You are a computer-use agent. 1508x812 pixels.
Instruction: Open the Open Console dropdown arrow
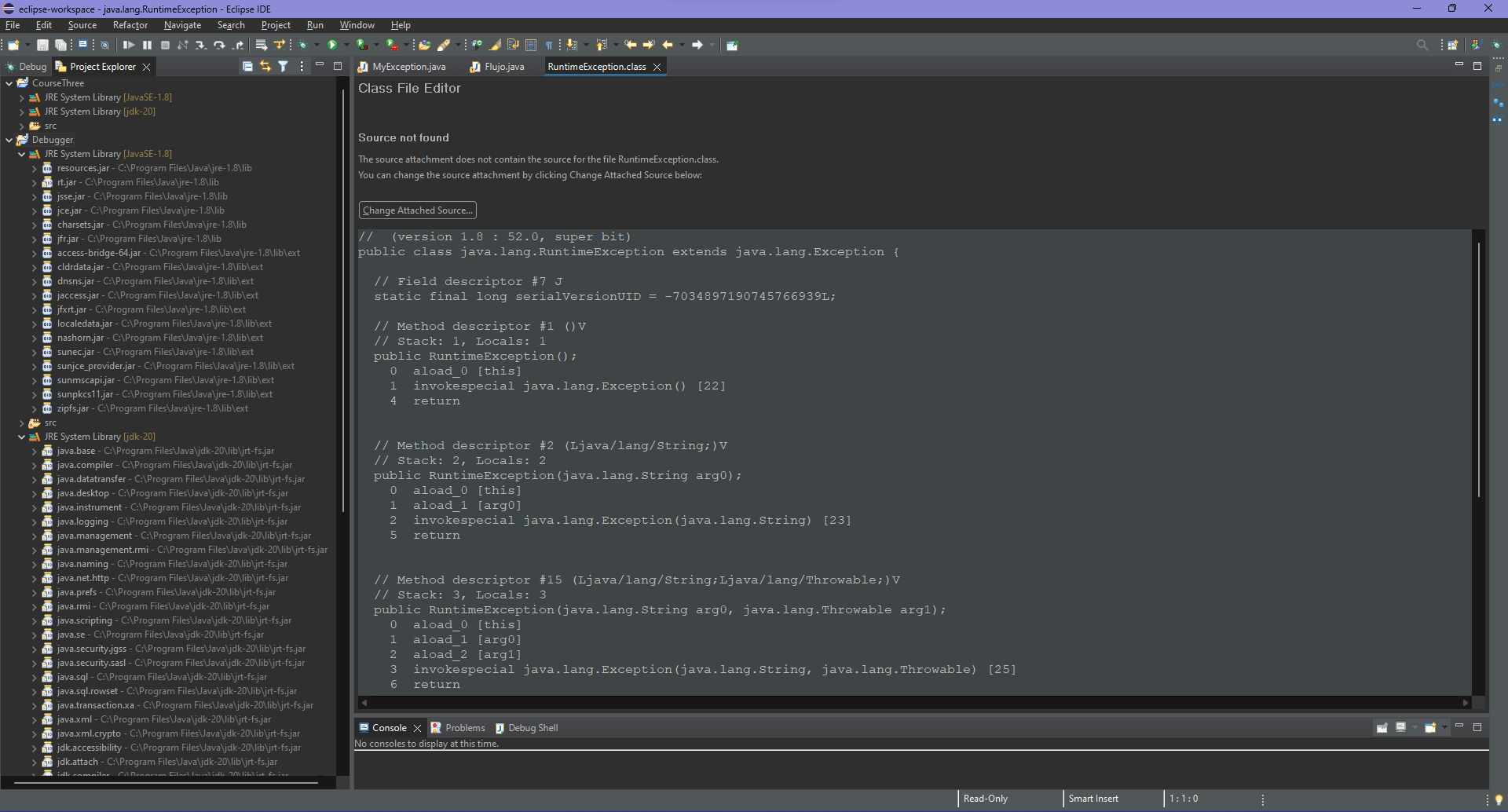click(x=1444, y=728)
